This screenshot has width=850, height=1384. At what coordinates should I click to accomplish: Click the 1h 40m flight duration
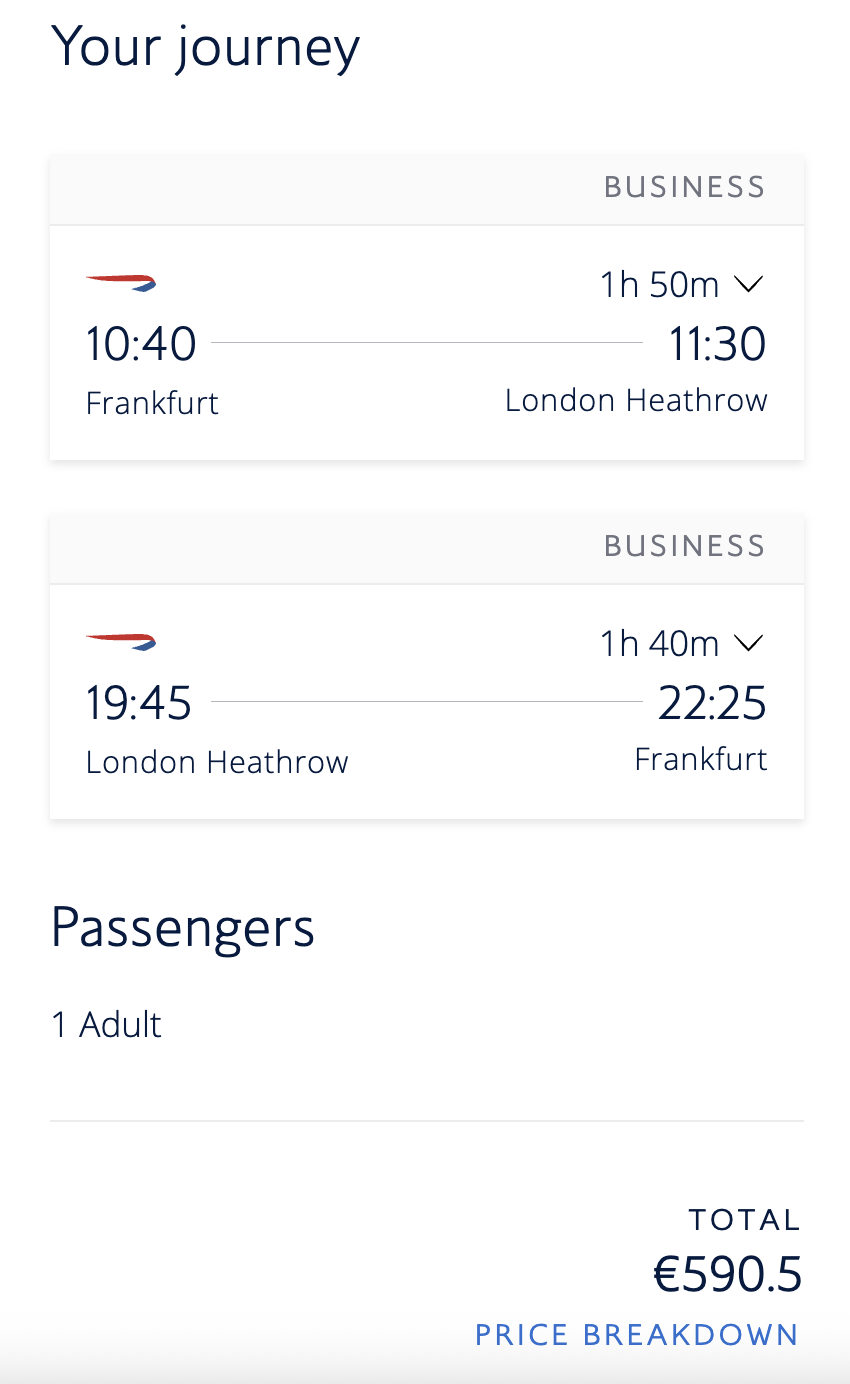coord(659,643)
